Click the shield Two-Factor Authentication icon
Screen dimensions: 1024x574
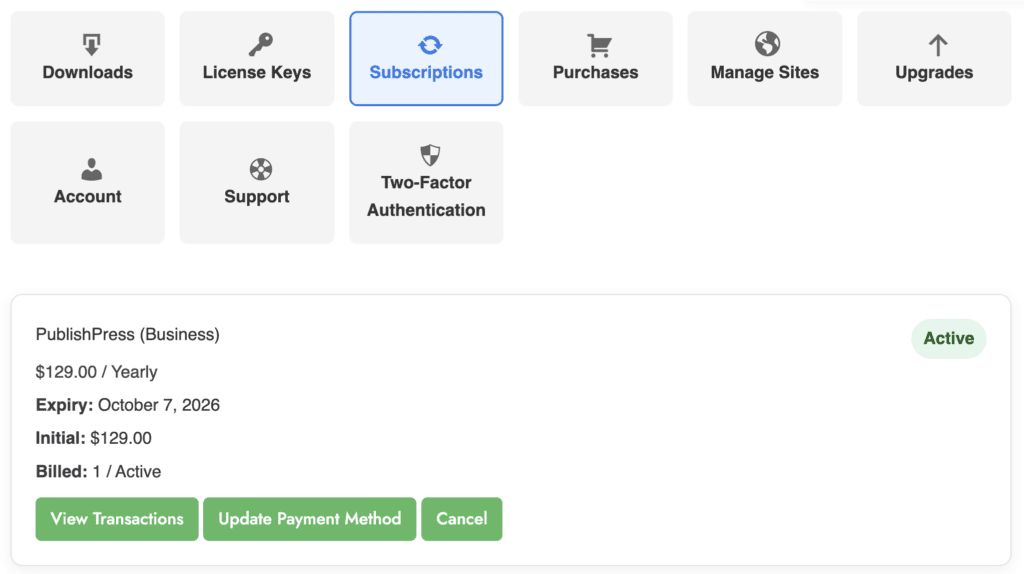[430, 155]
